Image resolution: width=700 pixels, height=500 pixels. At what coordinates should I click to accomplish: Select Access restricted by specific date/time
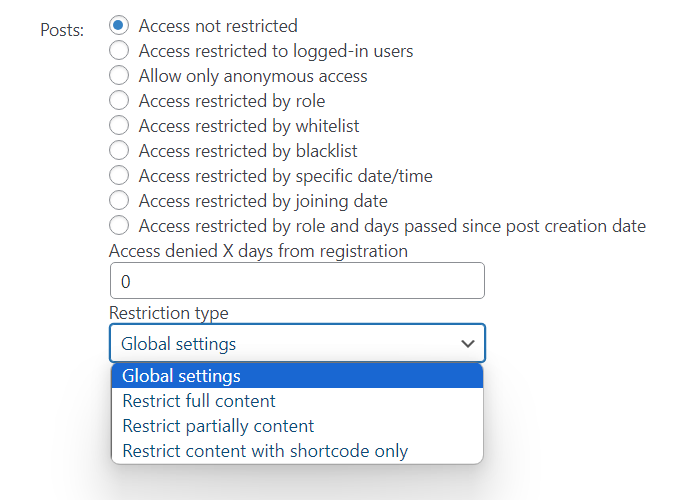pos(119,175)
